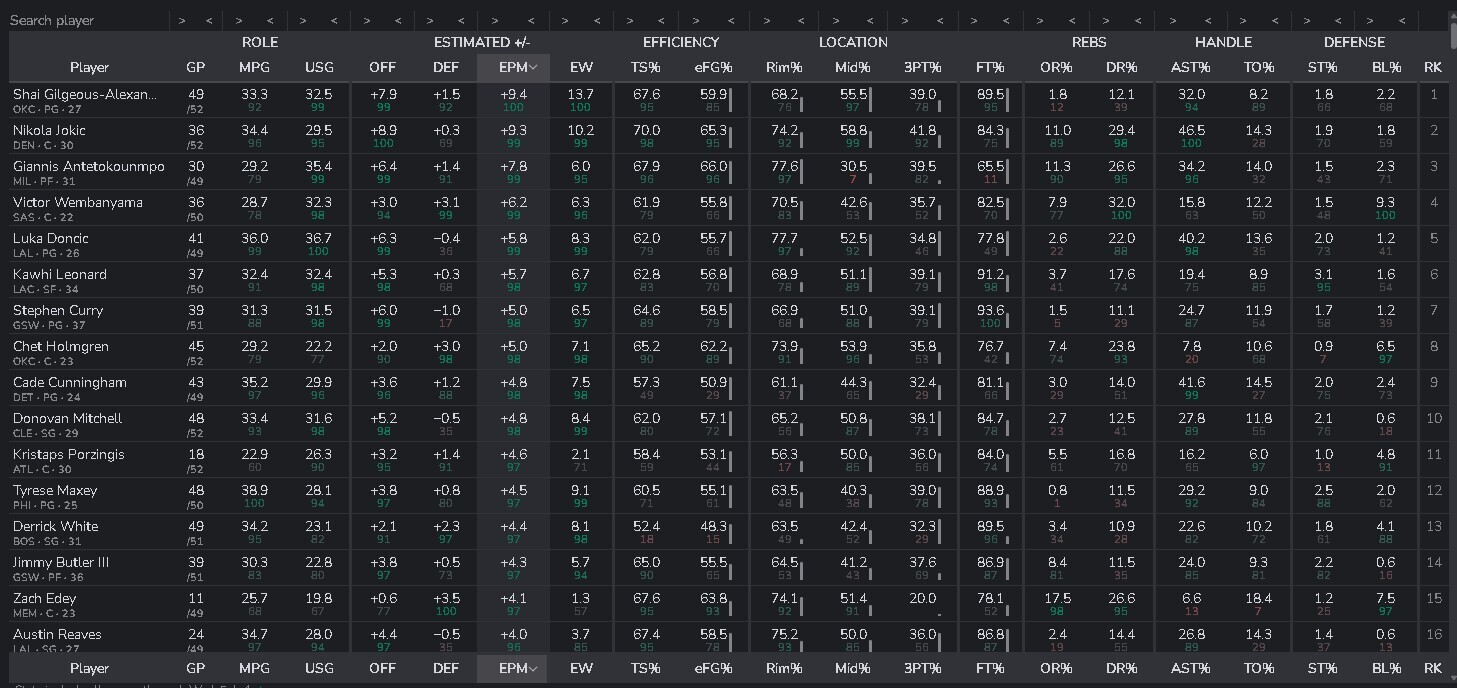Click the greater-than filter above GP column
1457x688 pixels.
[181, 20]
